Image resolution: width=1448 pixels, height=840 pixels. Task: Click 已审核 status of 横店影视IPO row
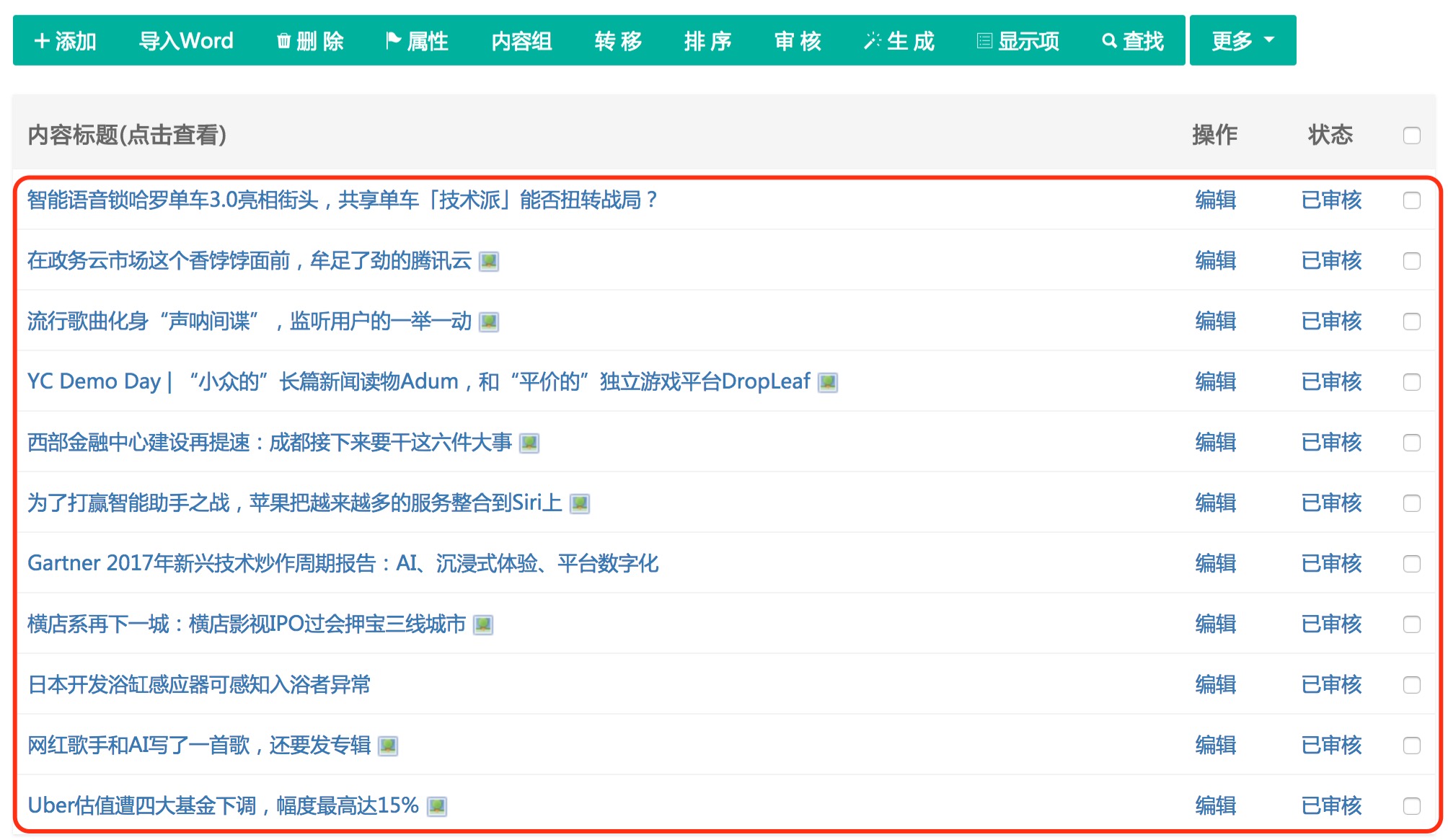tap(1330, 624)
